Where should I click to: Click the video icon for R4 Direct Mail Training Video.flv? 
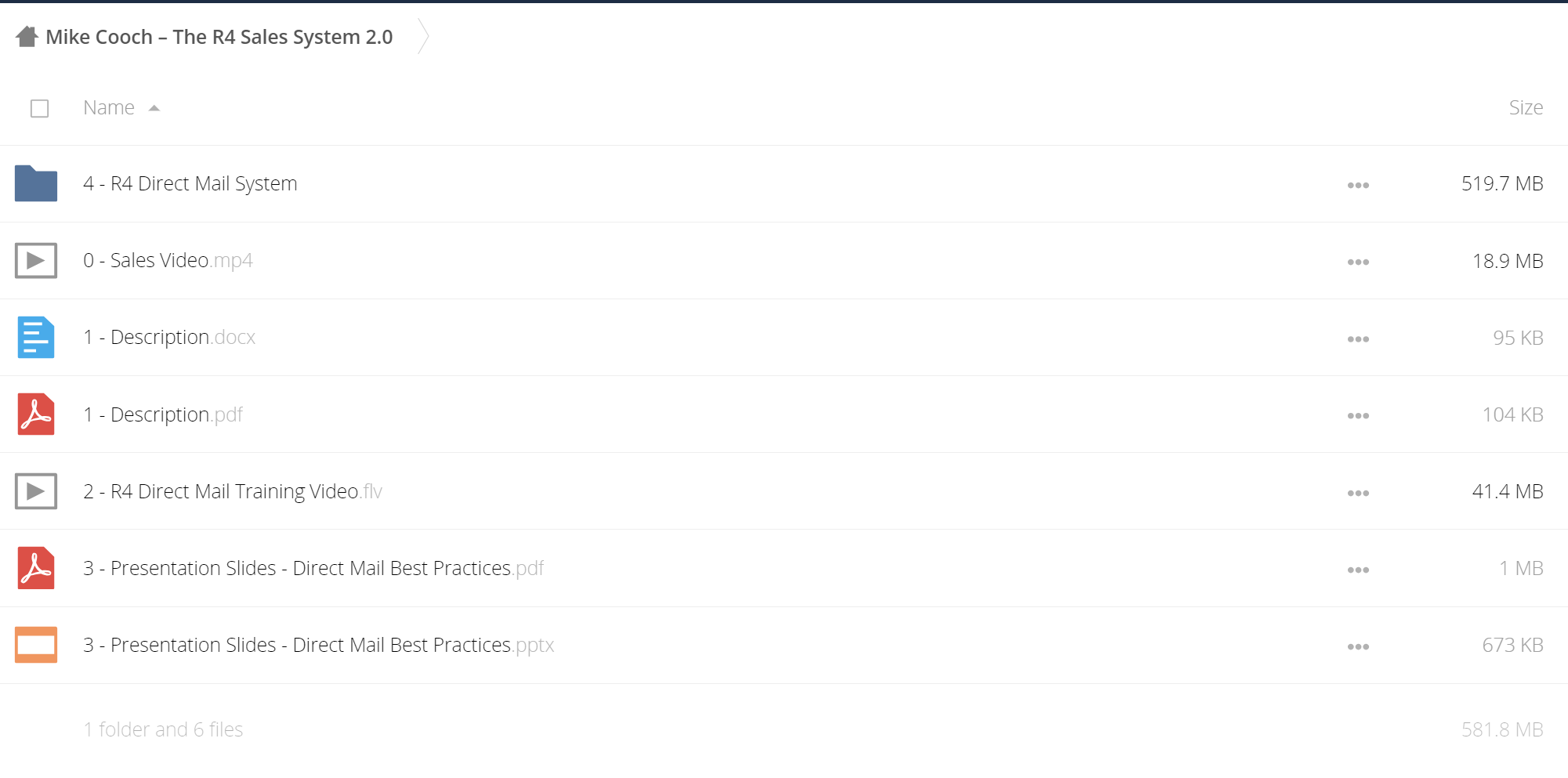coord(36,491)
